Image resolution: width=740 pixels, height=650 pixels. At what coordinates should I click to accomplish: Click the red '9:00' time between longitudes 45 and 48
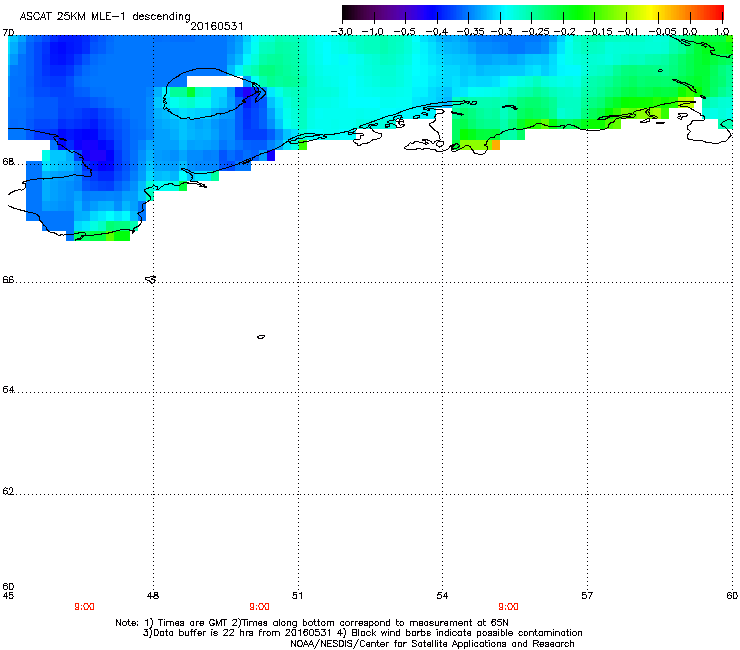point(84,607)
